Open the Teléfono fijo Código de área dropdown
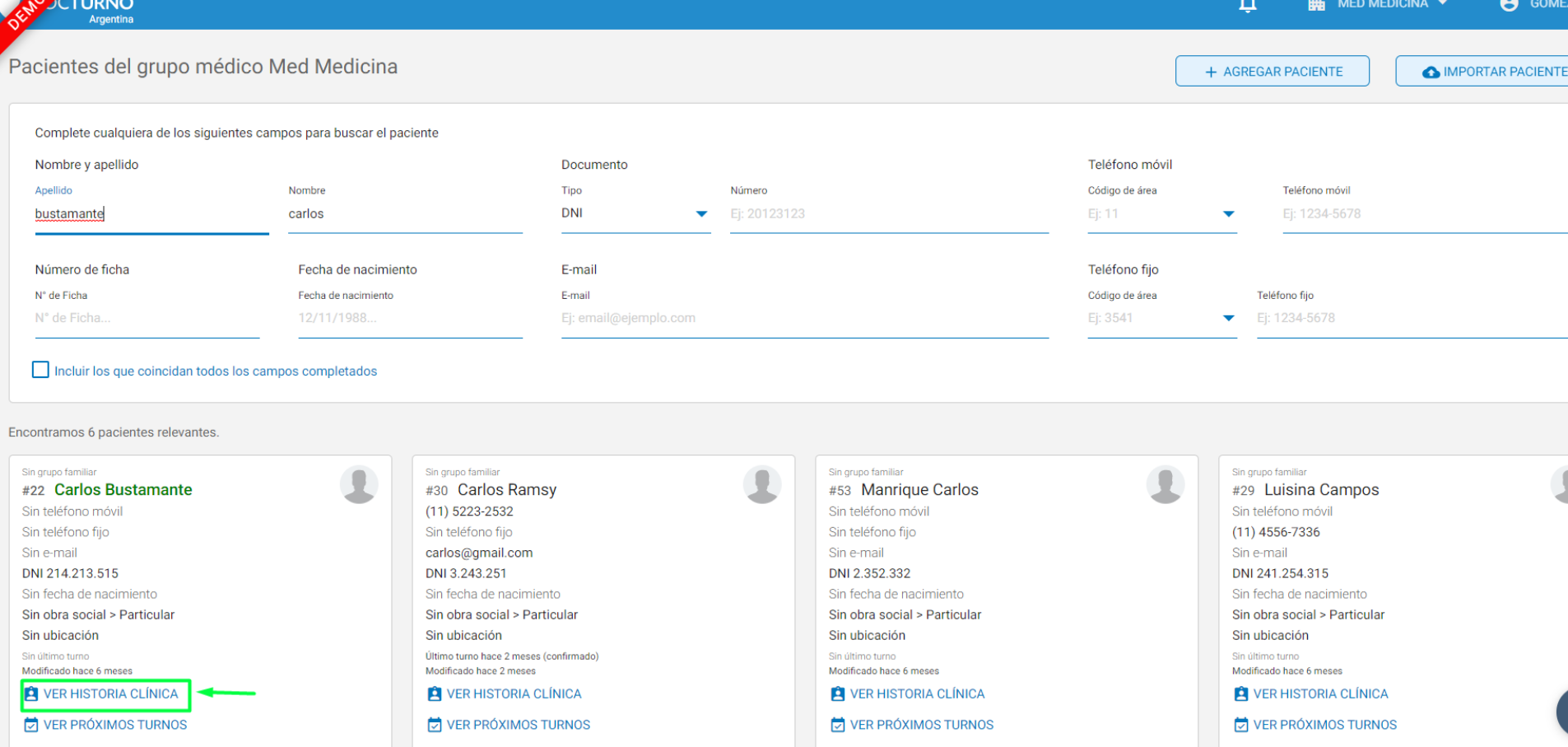The width and height of the screenshot is (1568, 747). (x=1162, y=318)
